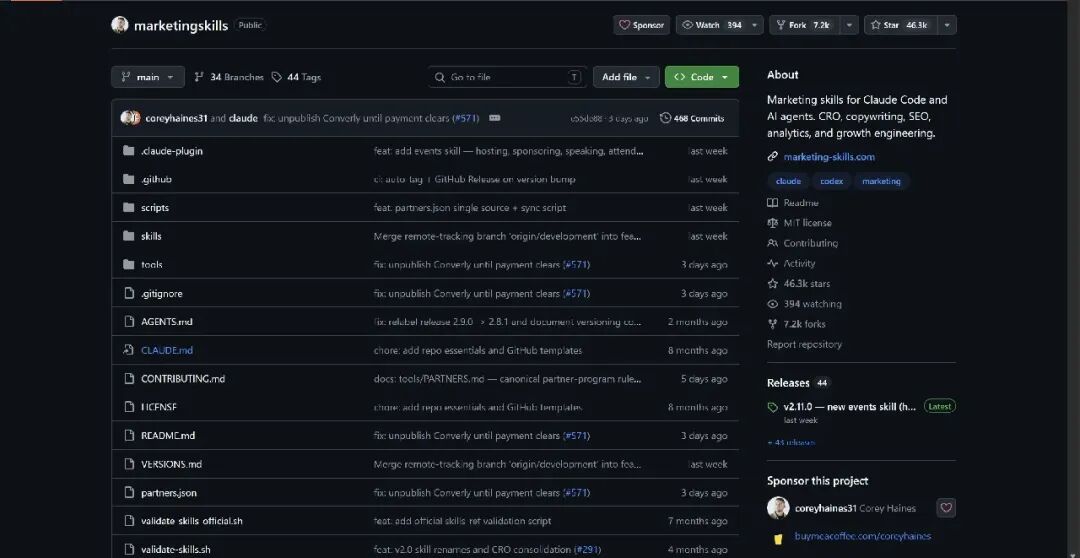Viewport: 1080px width, 558px height.
Task: Click the file icon beside validate-skills-official.sh
Action: click(128, 521)
